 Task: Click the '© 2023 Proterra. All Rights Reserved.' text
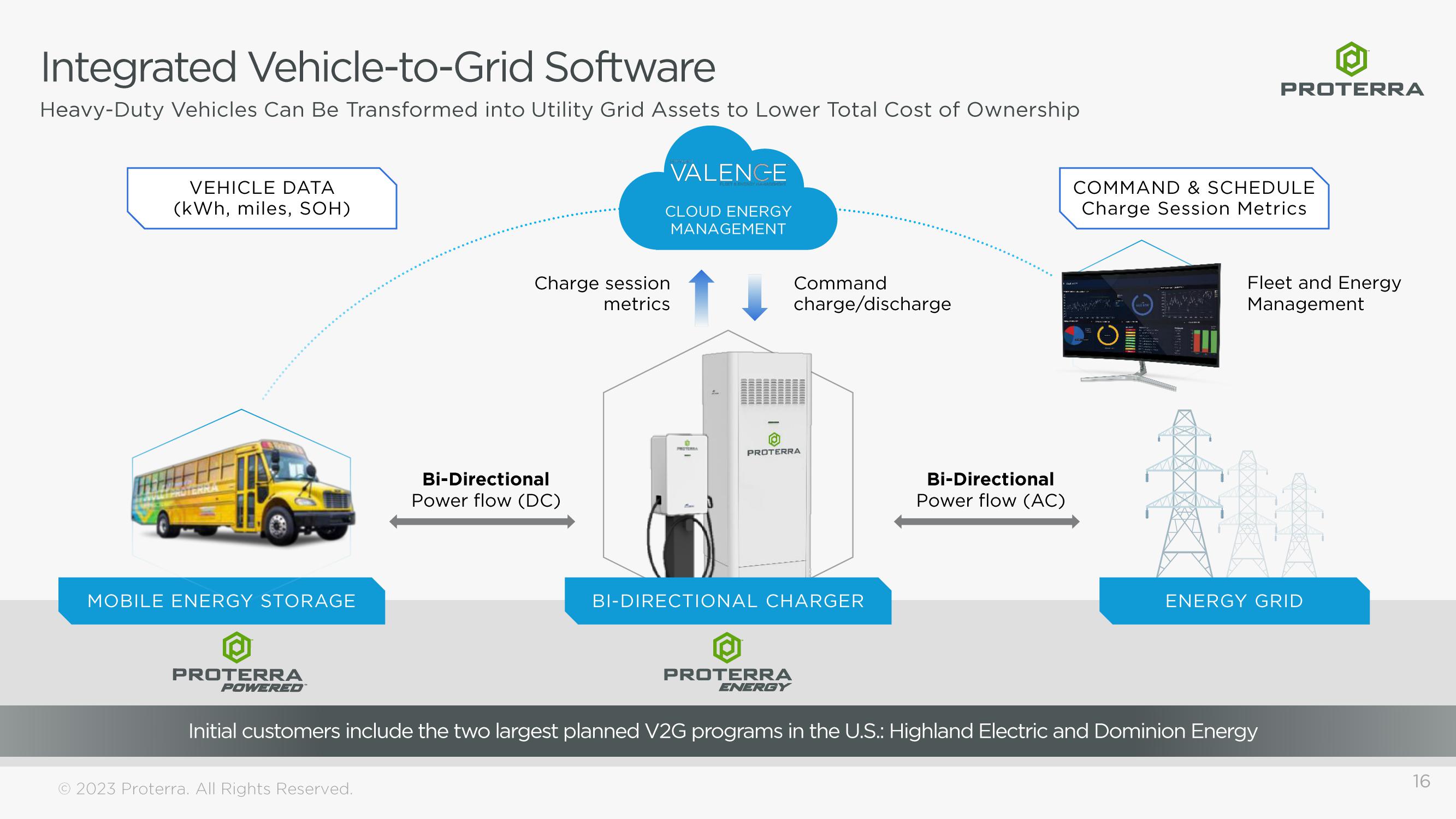[206, 788]
